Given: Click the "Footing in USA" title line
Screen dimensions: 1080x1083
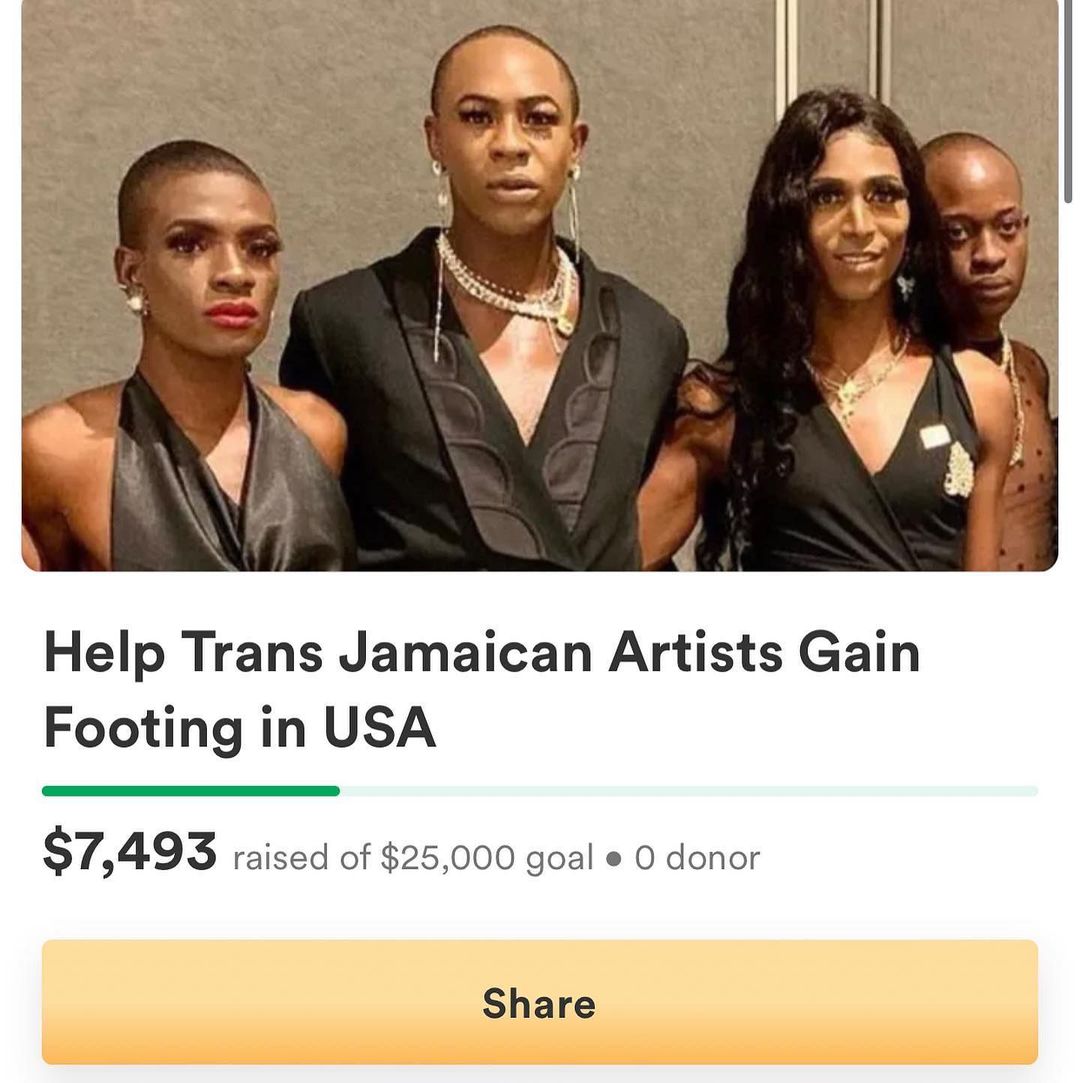Looking at the screenshot, I should click(240, 727).
